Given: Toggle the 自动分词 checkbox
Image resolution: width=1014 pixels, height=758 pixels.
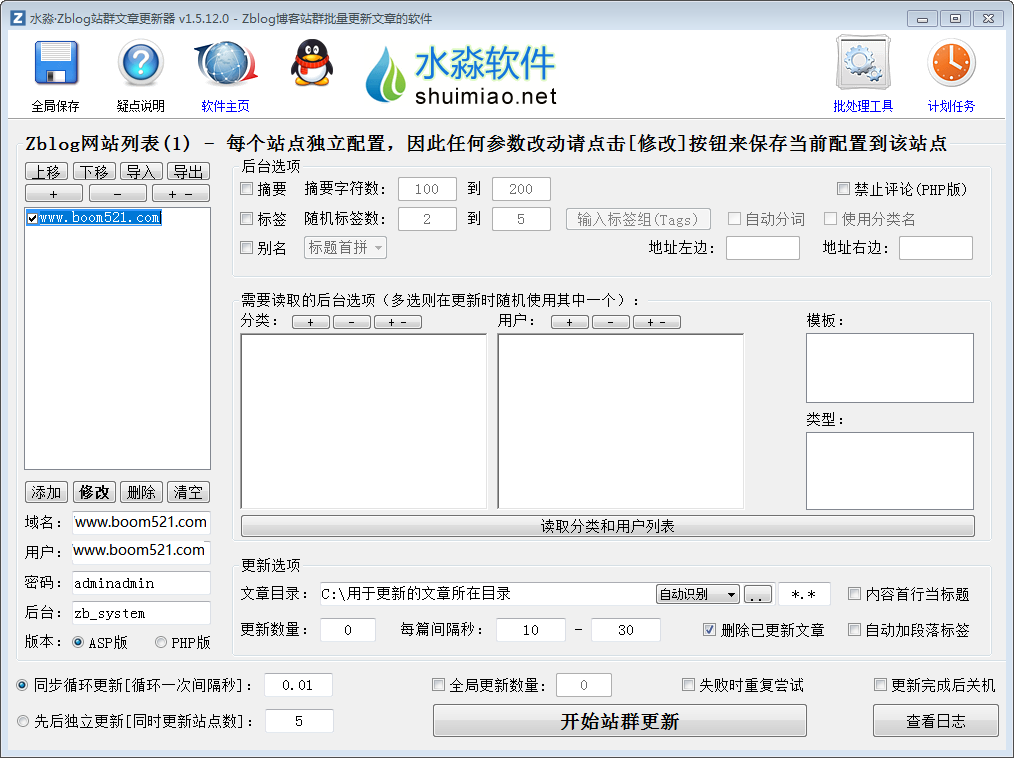Looking at the screenshot, I should pyautogui.click(x=734, y=219).
